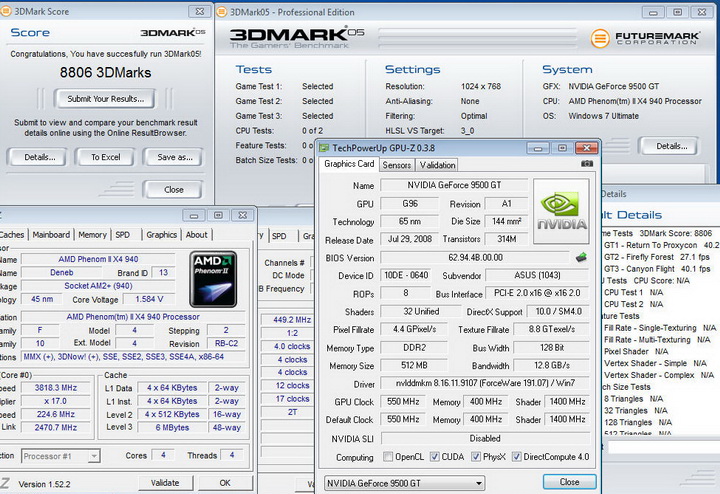Click the To Excel button
720x494 pixels.
tap(105, 157)
